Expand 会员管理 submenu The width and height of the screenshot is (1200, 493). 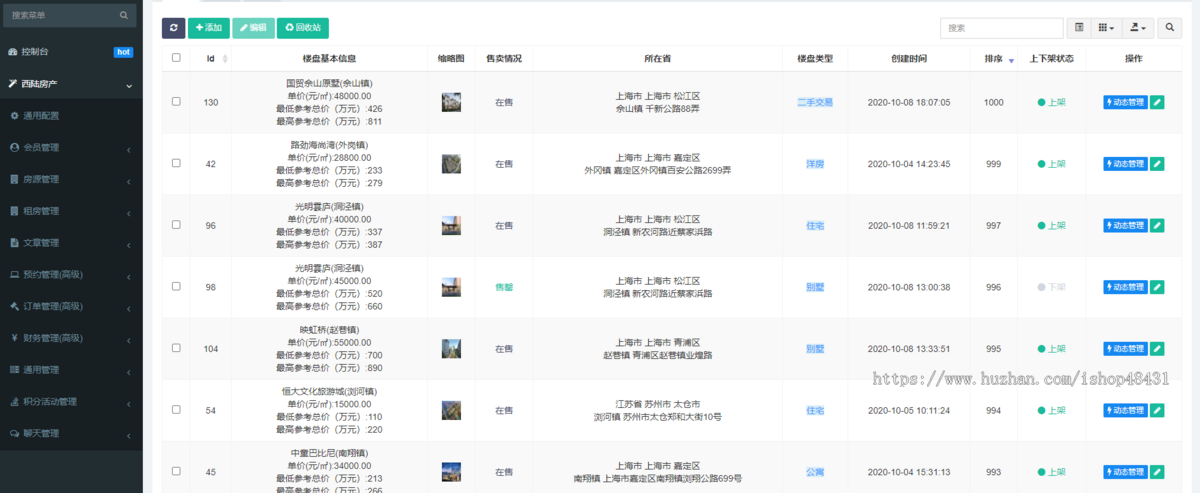(x=70, y=148)
